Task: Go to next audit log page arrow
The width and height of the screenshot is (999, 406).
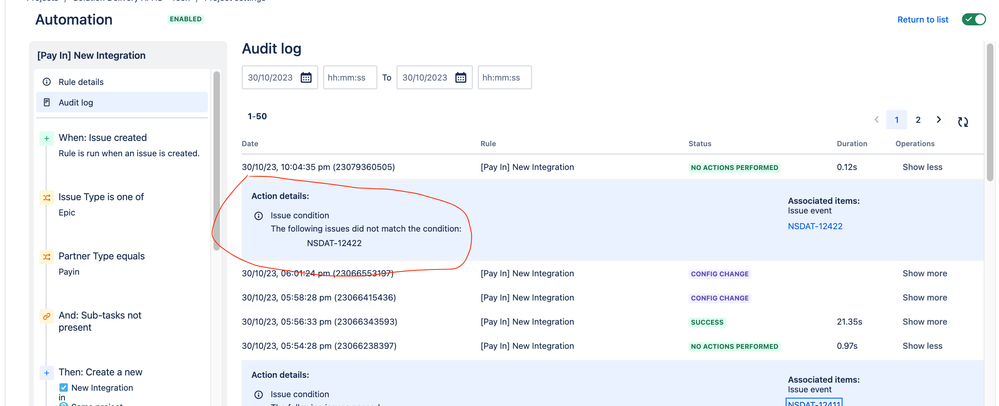Action: [938, 120]
